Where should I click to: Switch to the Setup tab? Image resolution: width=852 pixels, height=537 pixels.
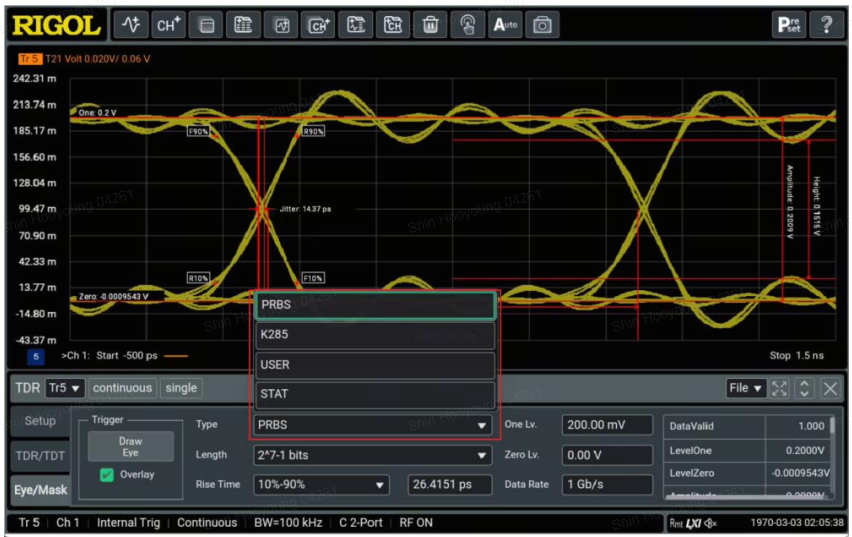[40, 421]
